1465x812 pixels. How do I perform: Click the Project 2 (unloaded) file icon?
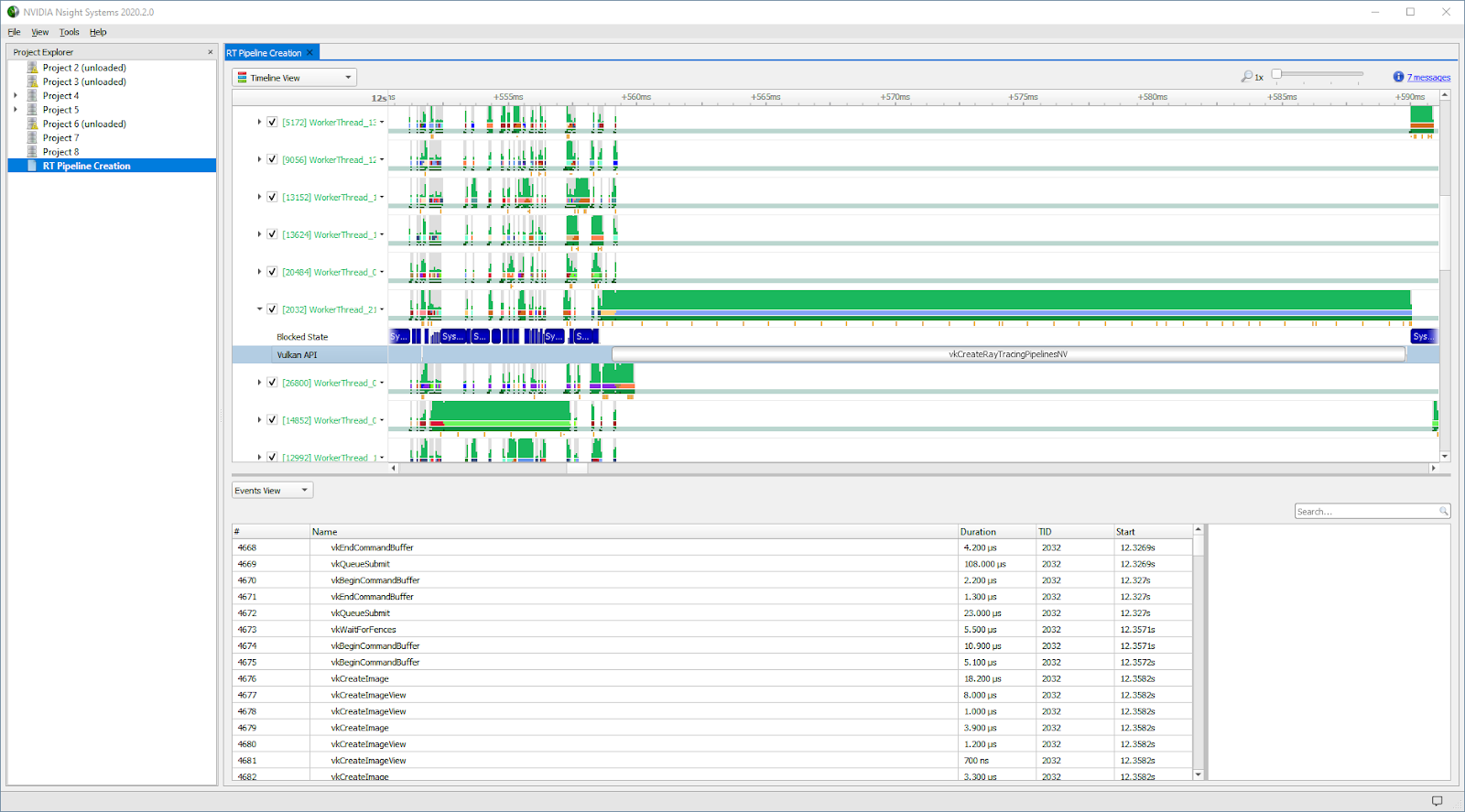coord(33,68)
